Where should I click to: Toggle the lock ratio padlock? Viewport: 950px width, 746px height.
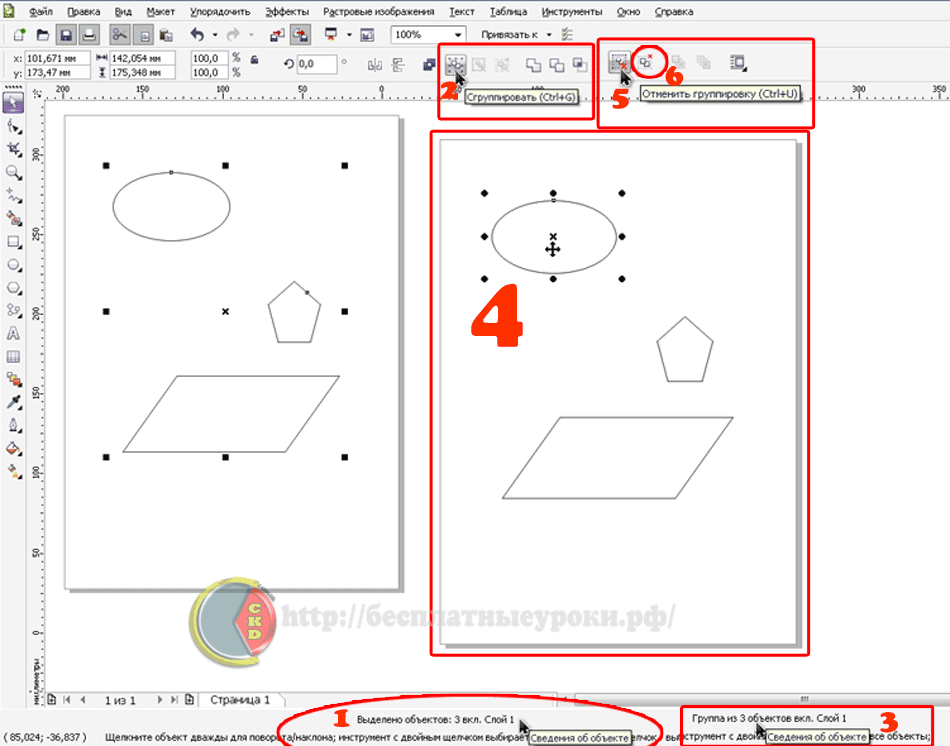click(255, 59)
